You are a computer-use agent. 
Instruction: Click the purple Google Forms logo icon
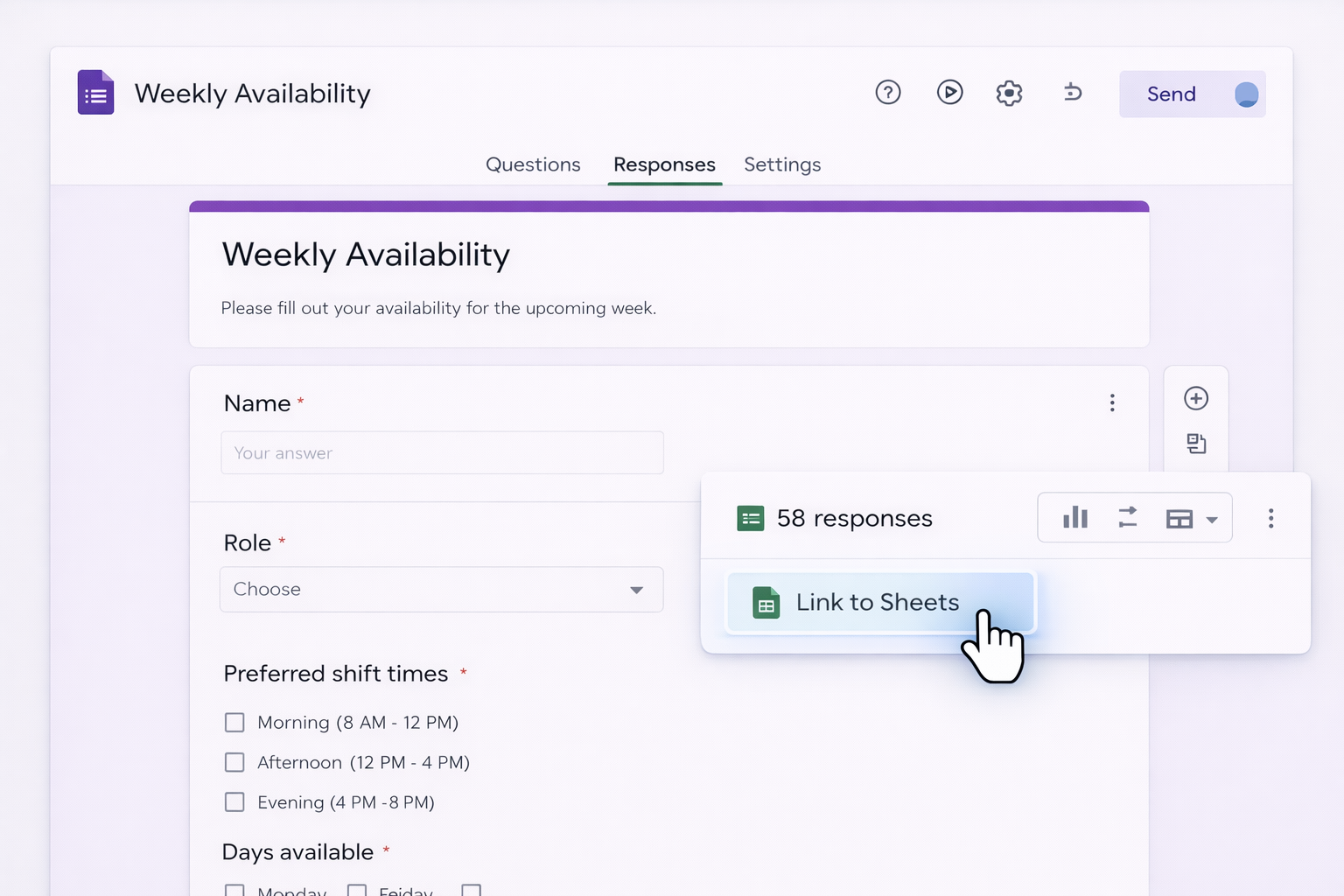click(95, 93)
